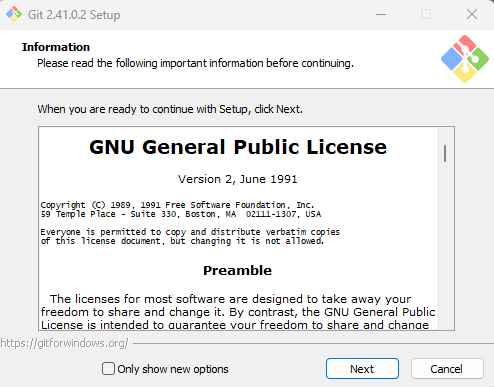Open the https://gitforwindows.org/ link
494x387 pixels.
(64, 343)
